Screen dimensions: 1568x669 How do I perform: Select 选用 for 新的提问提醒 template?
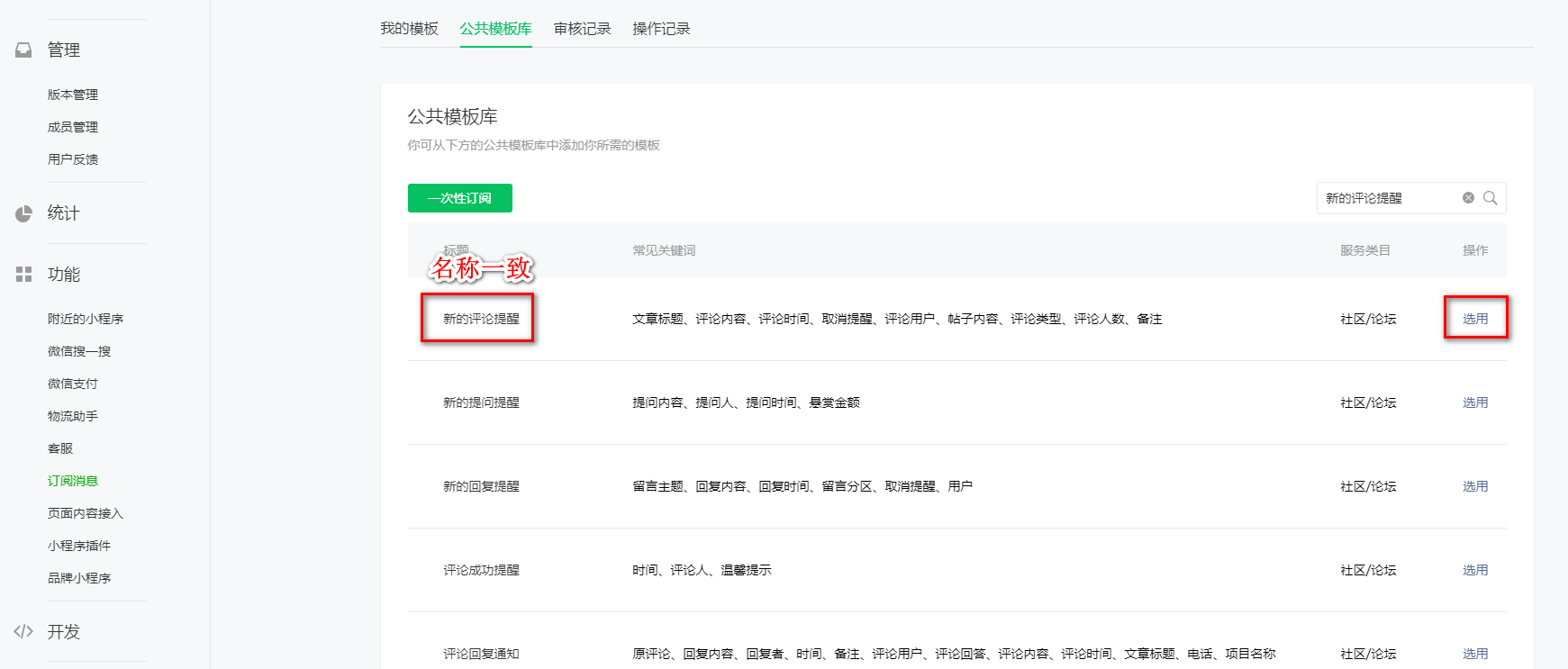1475,402
